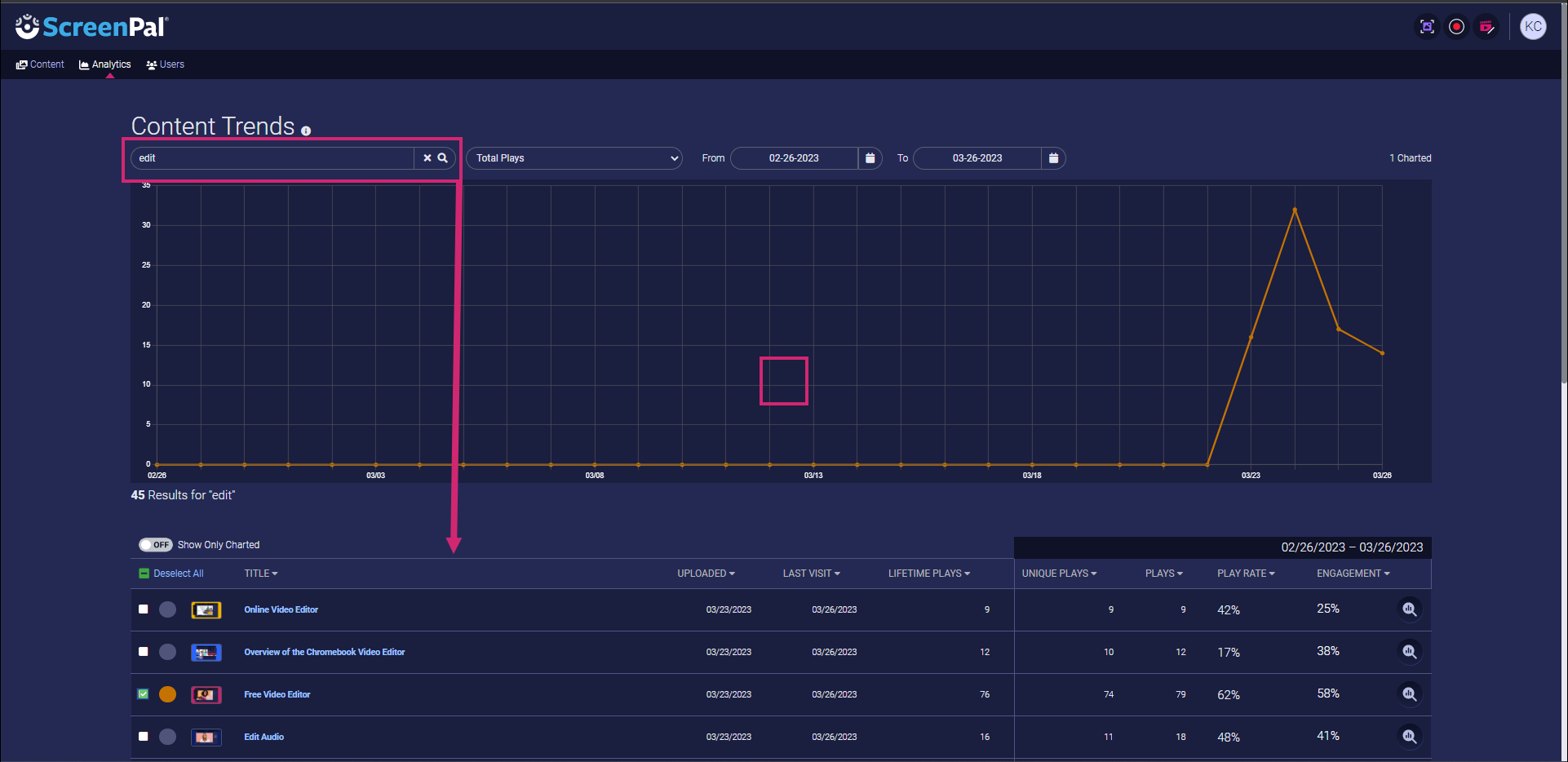The height and width of the screenshot is (762, 1568).
Task: Open Overview of the Chromebook Video Editor link
Action: [x=325, y=652]
